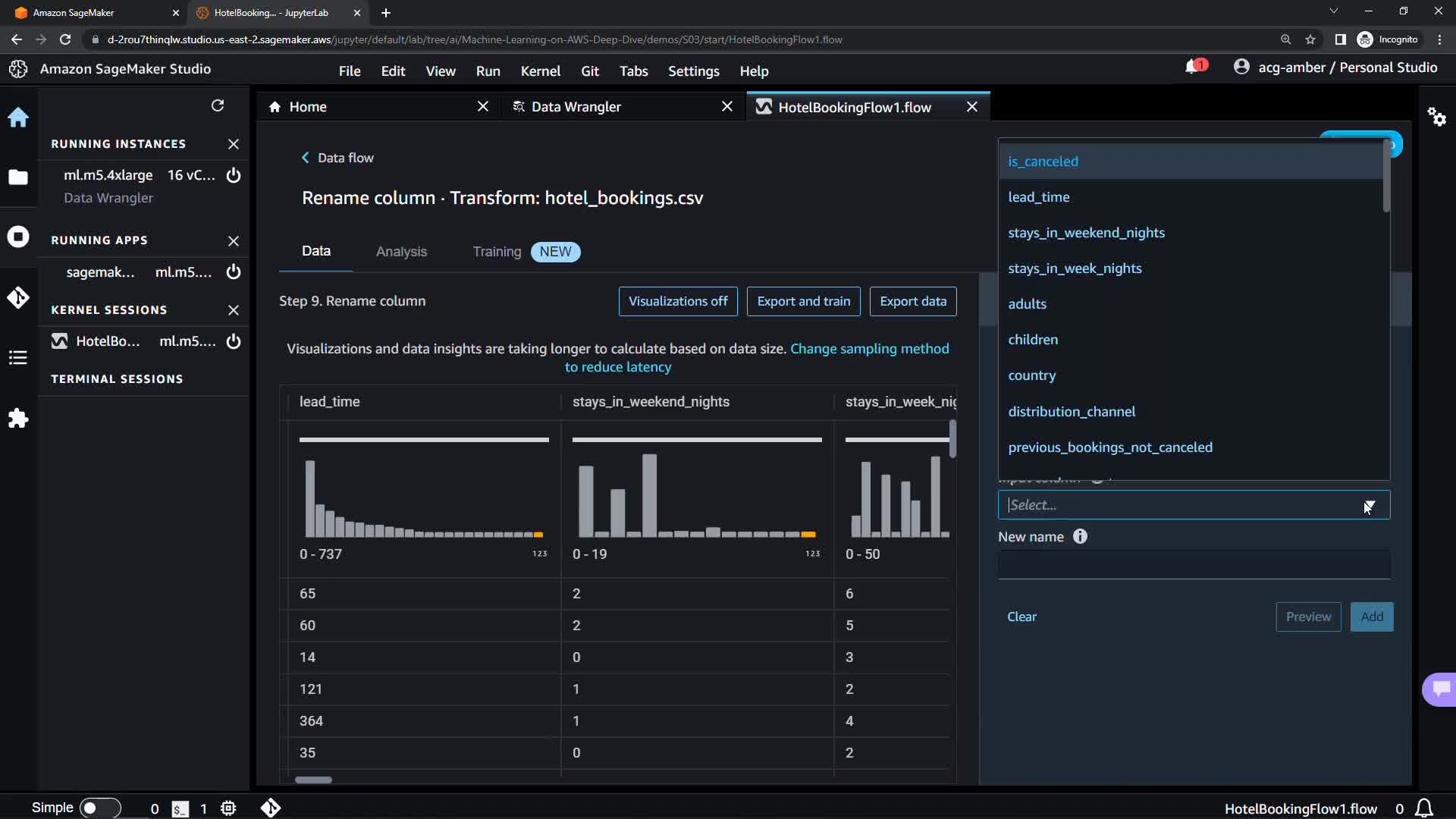Refresh the running instances list
The image size is (1456, 819).
pos(218,105)
